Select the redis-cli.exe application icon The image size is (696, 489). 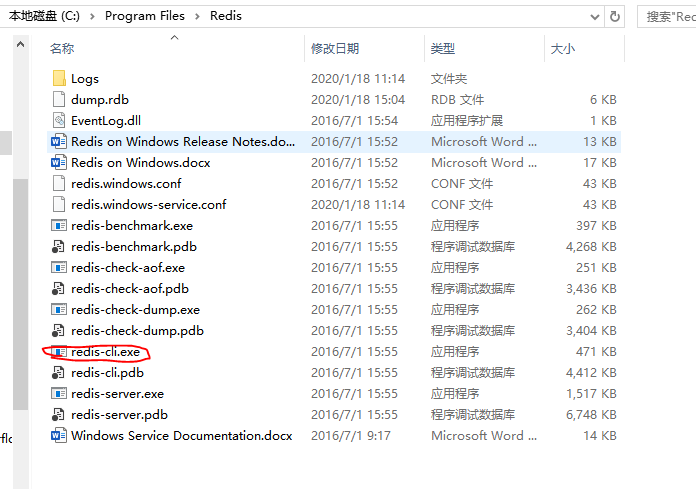coord(59,352)
